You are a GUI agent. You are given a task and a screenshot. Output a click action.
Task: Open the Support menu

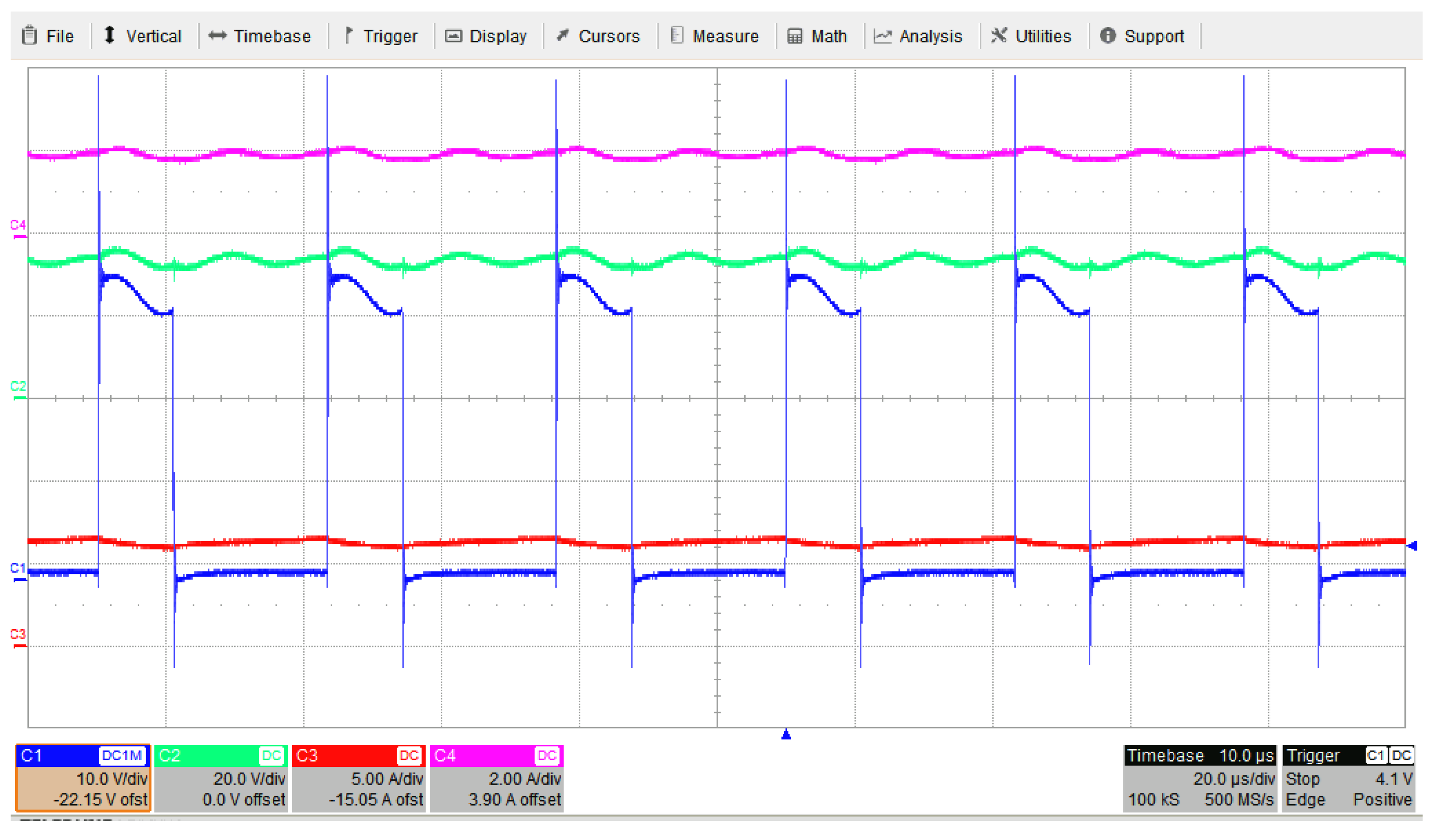1142,36
